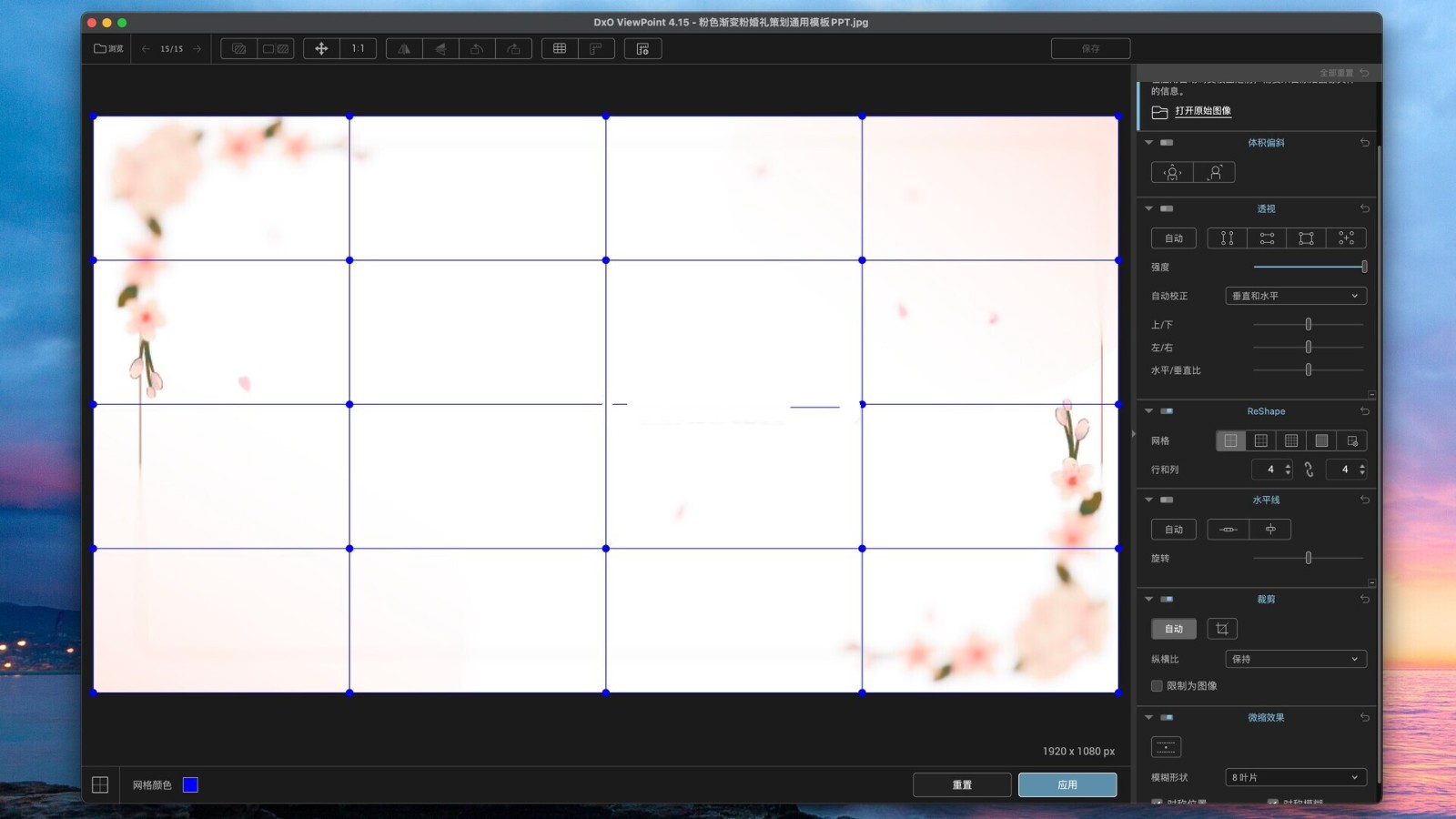This screenshot has height=819, width=1456.
Task: Open the 纵横比 保持 dropdown
Action: (1296, 659)
